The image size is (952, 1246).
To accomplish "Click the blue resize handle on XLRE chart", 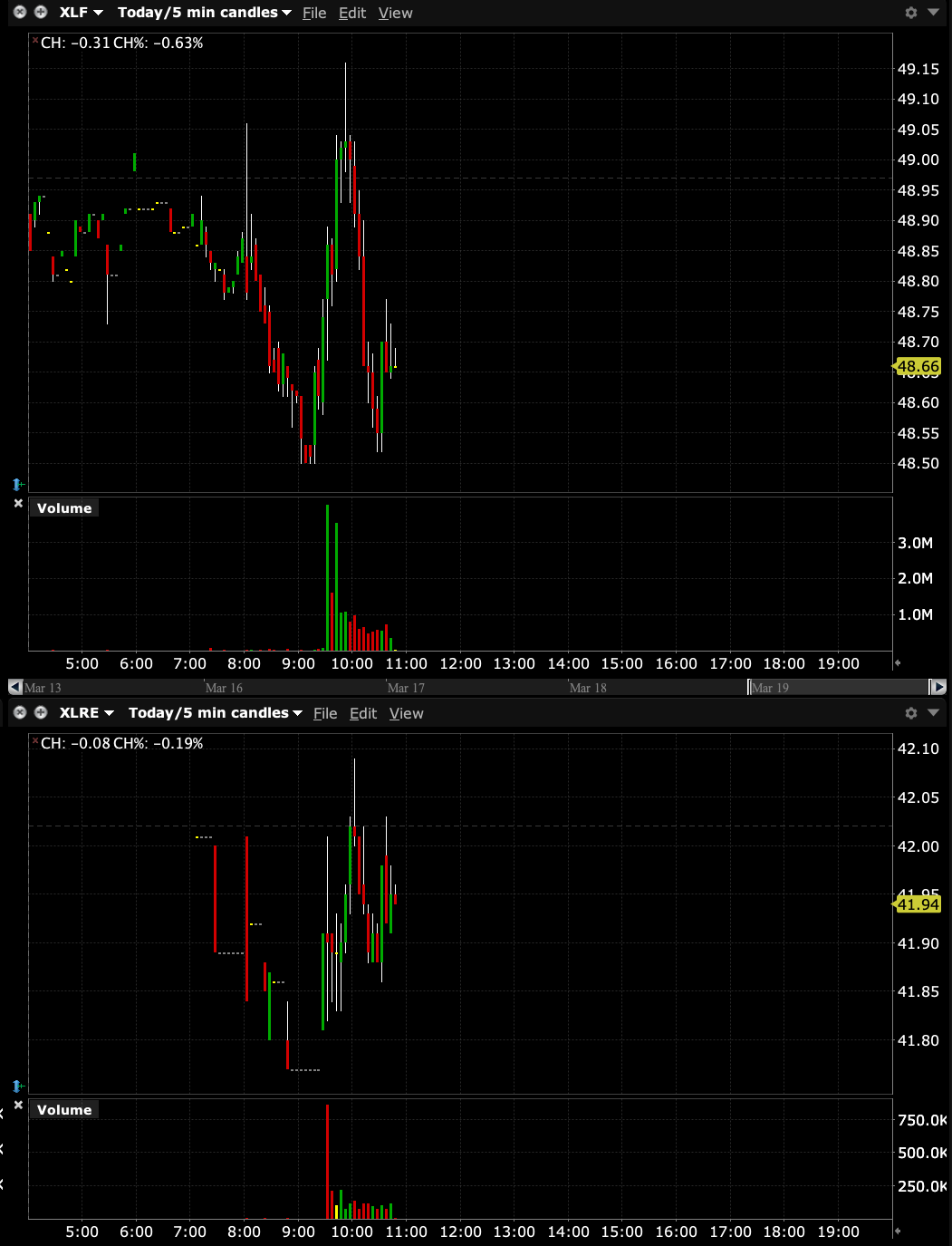I will coord(17,1086).
